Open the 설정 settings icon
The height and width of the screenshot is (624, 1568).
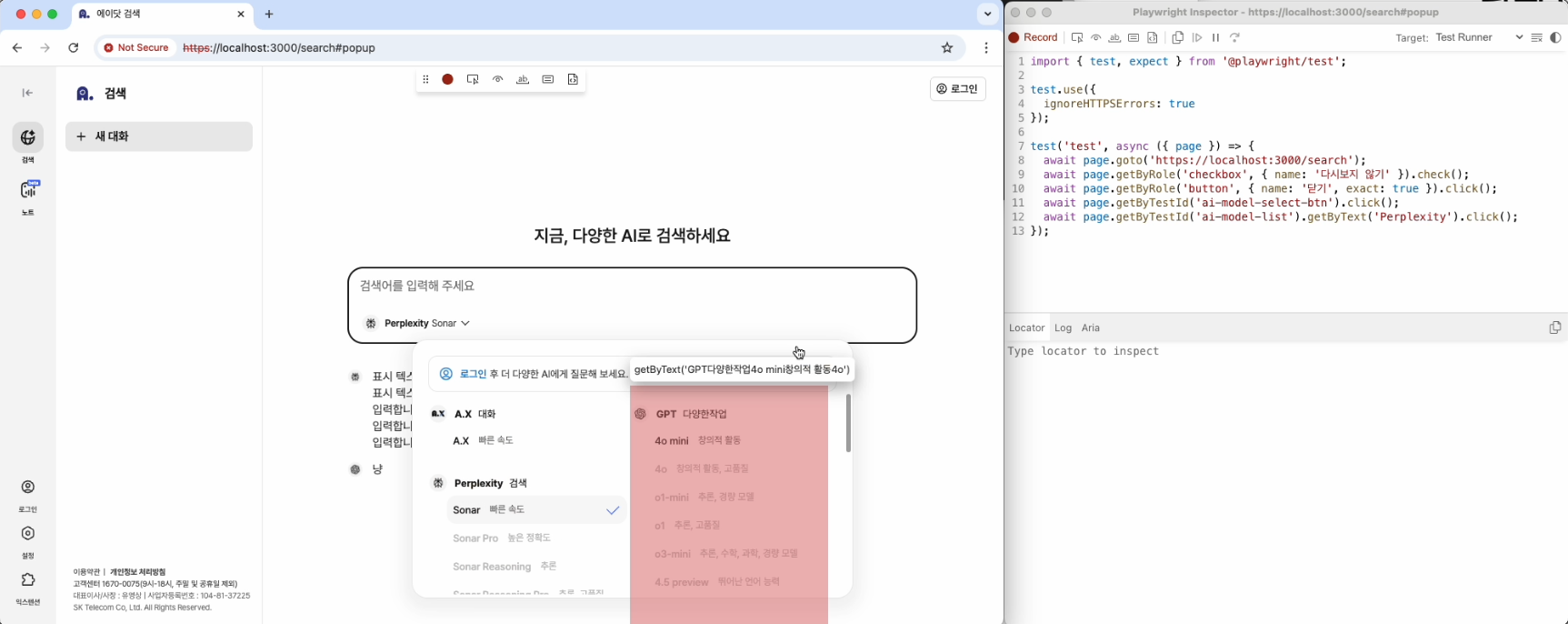point(28,533)
